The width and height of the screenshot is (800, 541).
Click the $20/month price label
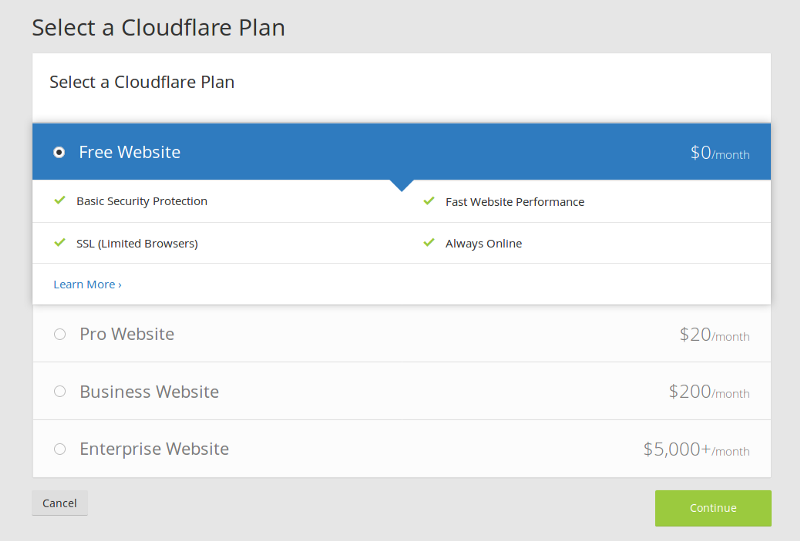pyautogui.click(x=714, y=335)
